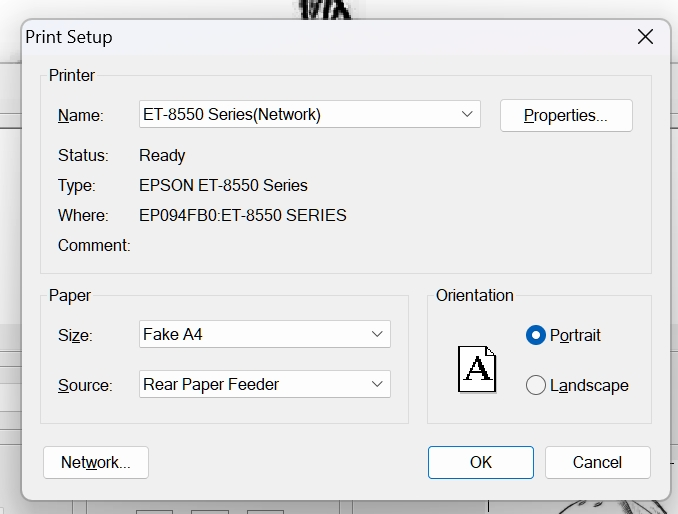Click the EPSON ET-8550 Series type text
This screenshot has height=514, width=678.
[x=223, y=185]
